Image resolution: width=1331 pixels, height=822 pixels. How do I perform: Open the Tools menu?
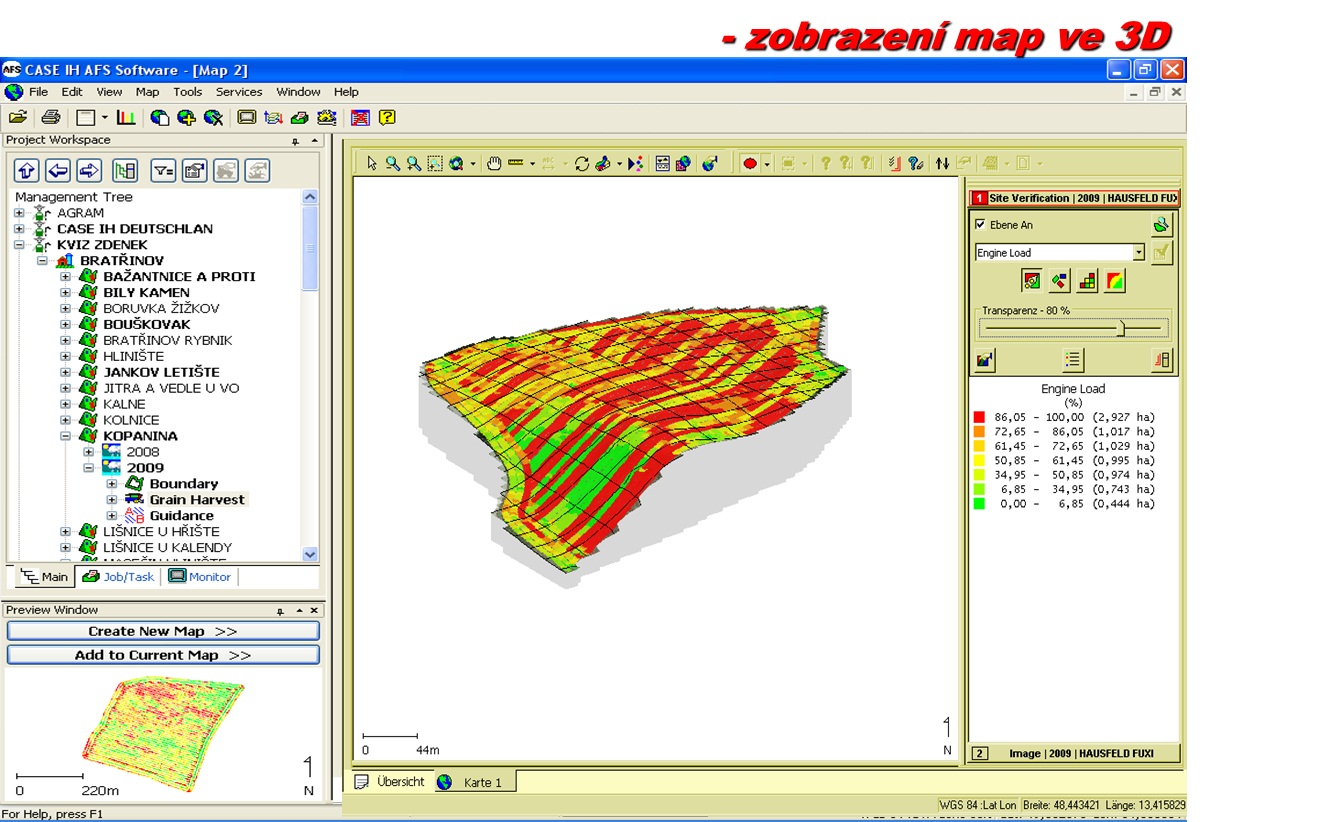188,92
